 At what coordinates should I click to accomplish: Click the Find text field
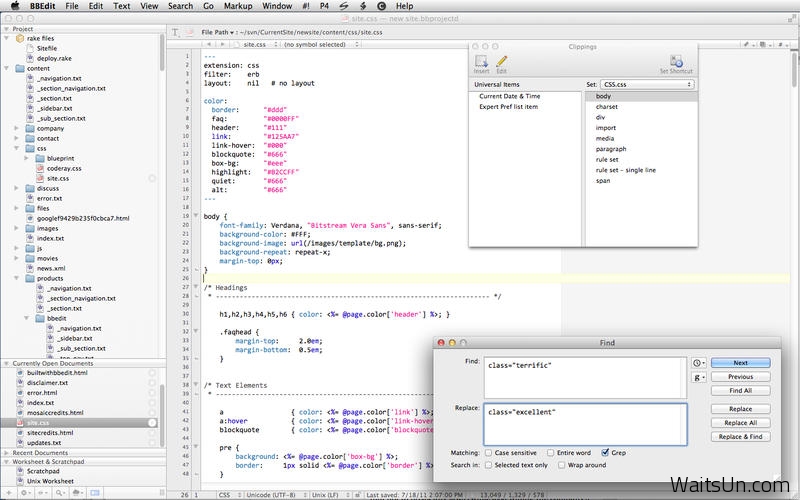(585, 378)
